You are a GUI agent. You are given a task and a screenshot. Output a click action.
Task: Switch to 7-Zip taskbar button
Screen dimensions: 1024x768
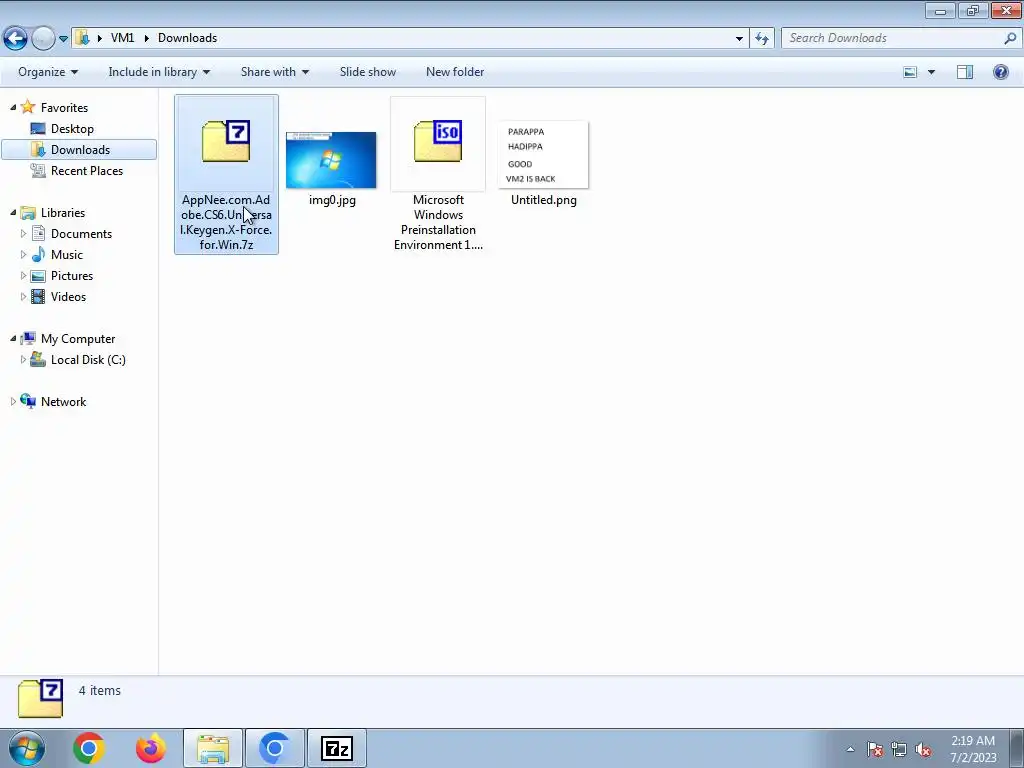pyautogui.click(x=336, y=748)
